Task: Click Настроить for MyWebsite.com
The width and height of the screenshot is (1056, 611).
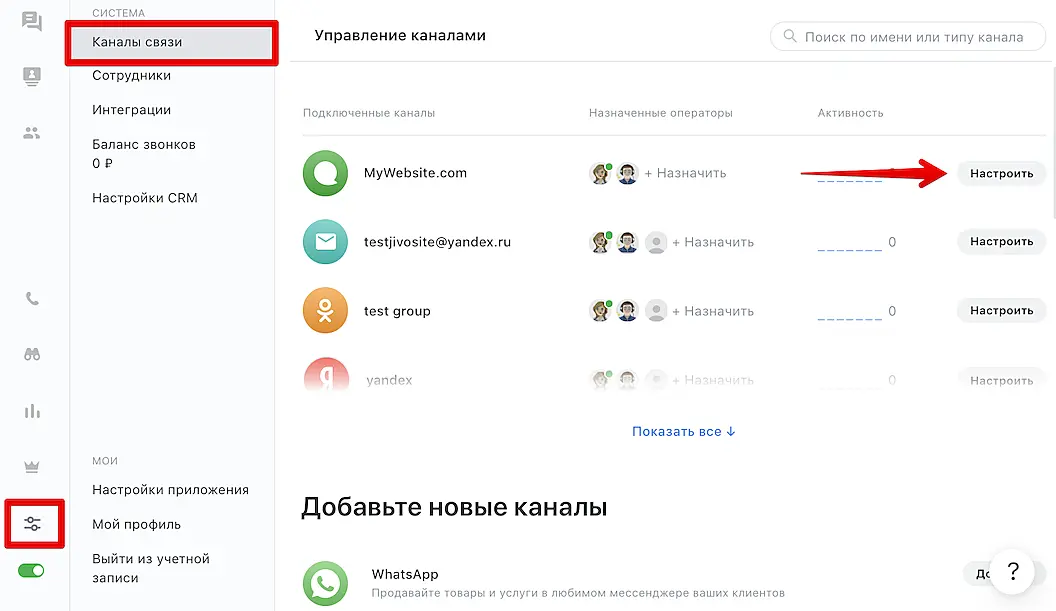Action: [1001, 173]
